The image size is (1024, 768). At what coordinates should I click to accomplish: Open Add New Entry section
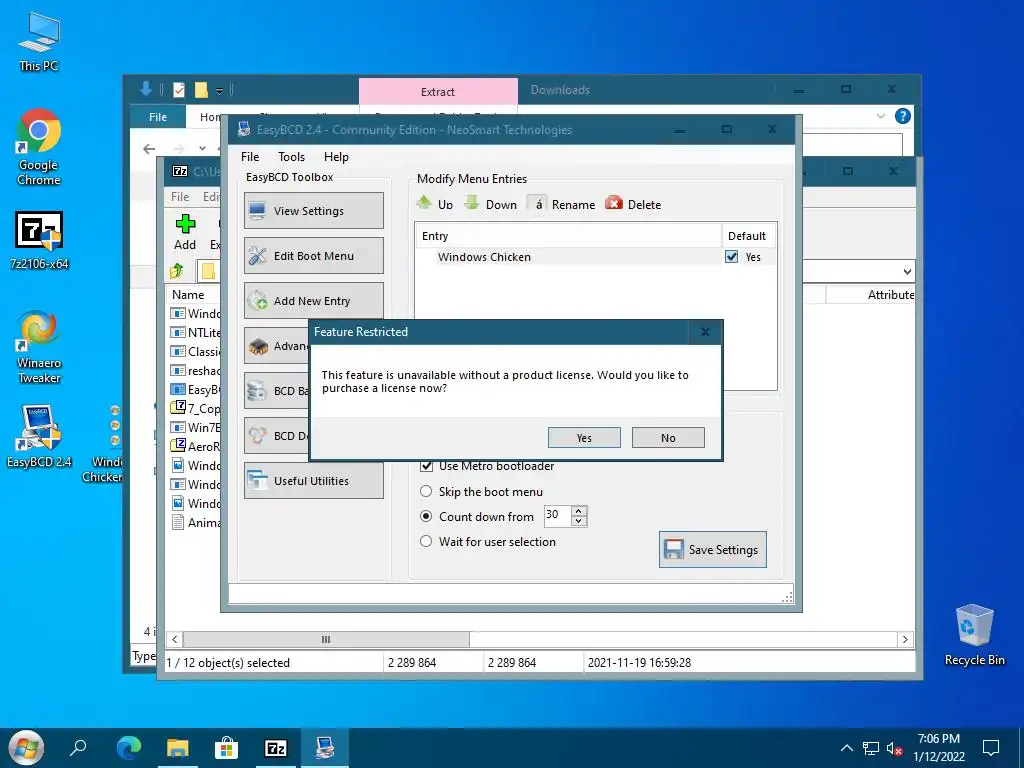[313, 300]
